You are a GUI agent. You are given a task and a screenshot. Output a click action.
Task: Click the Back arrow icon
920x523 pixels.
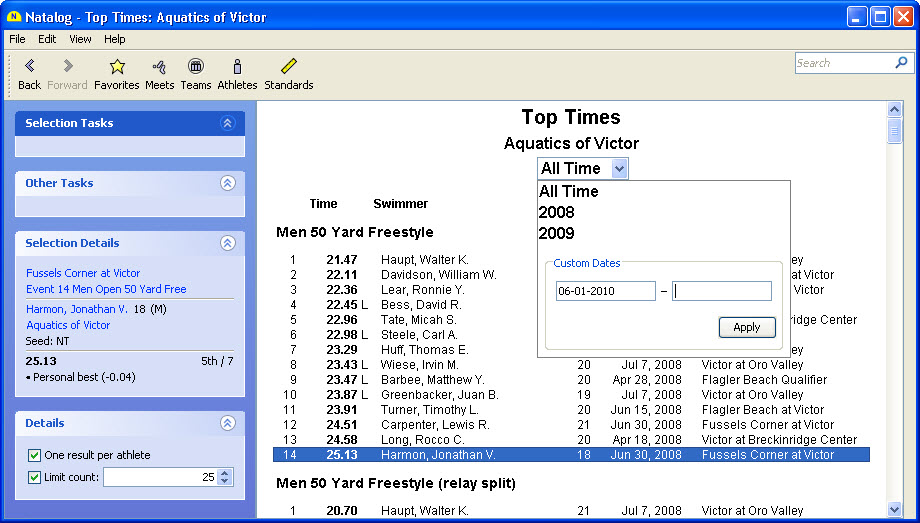tap(29, 67)
